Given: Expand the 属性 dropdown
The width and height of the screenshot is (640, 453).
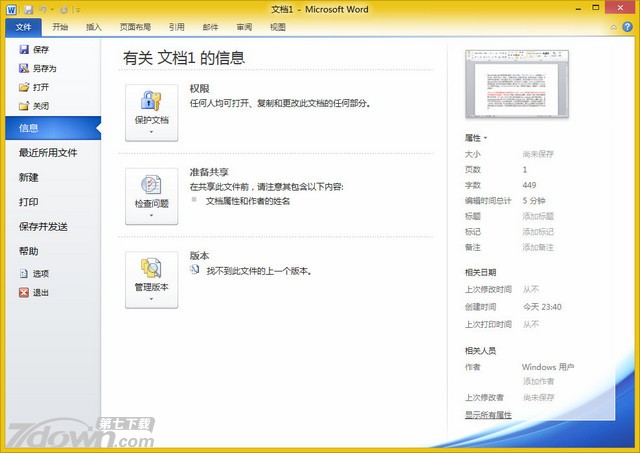Looking at the screenshot, I should (476, 138).
